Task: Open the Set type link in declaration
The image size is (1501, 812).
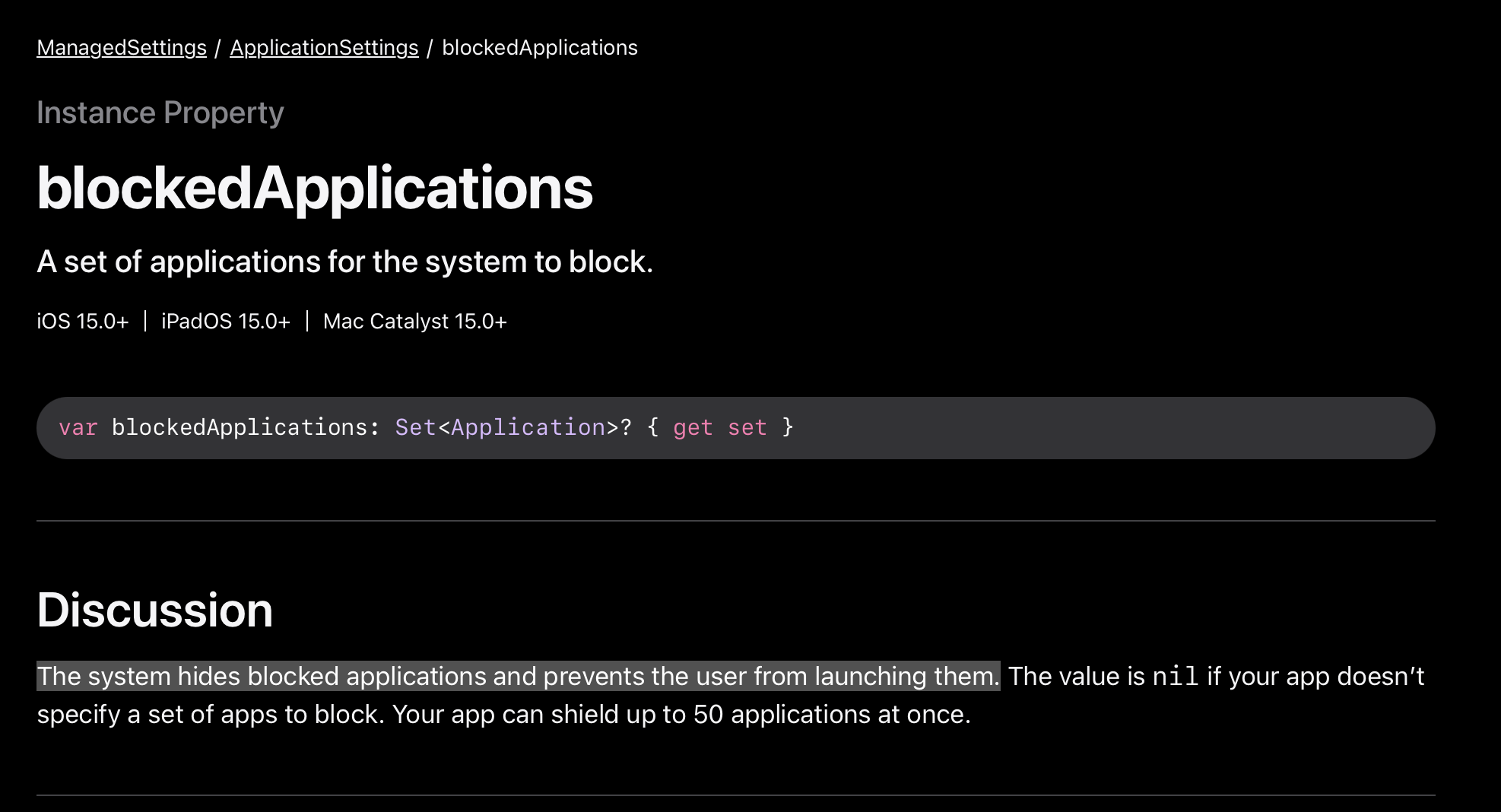Action: pos(415,428)
